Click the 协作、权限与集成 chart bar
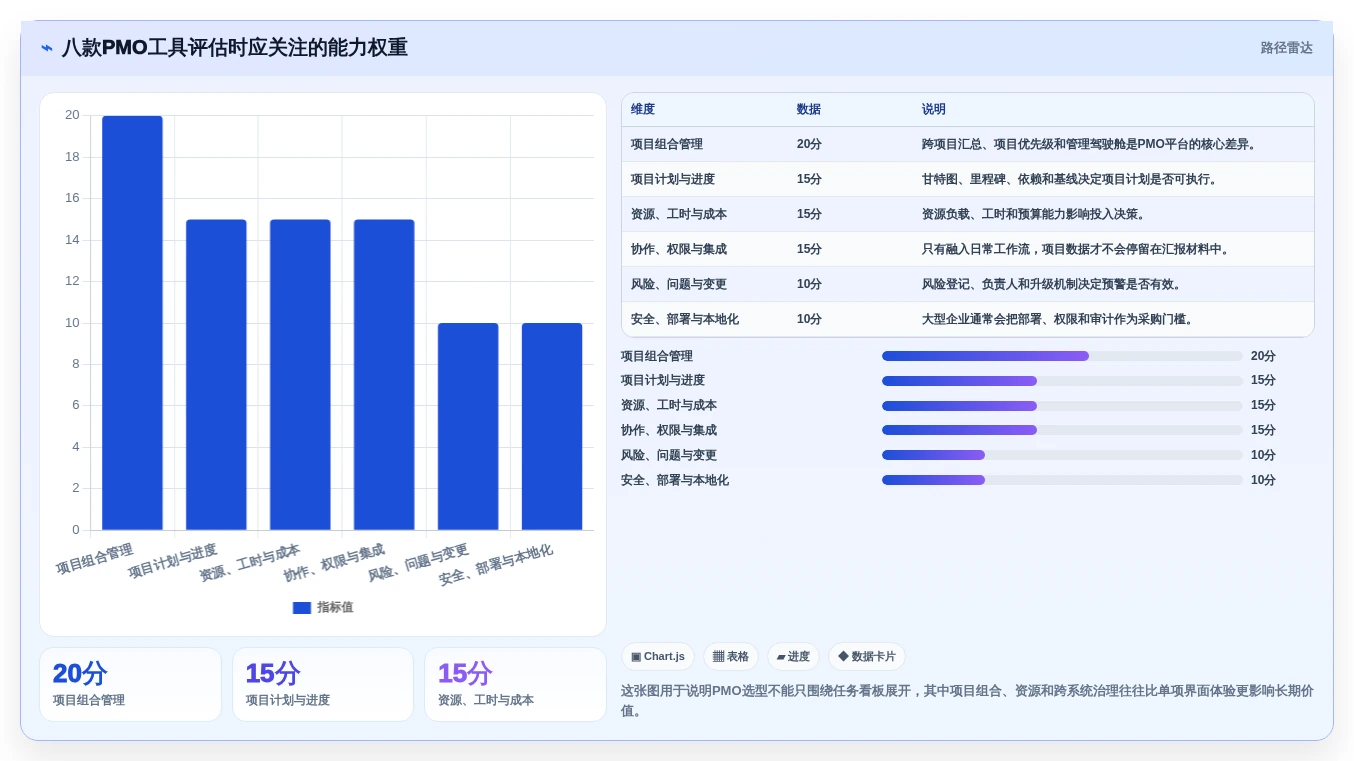 [x=384, y=375]
